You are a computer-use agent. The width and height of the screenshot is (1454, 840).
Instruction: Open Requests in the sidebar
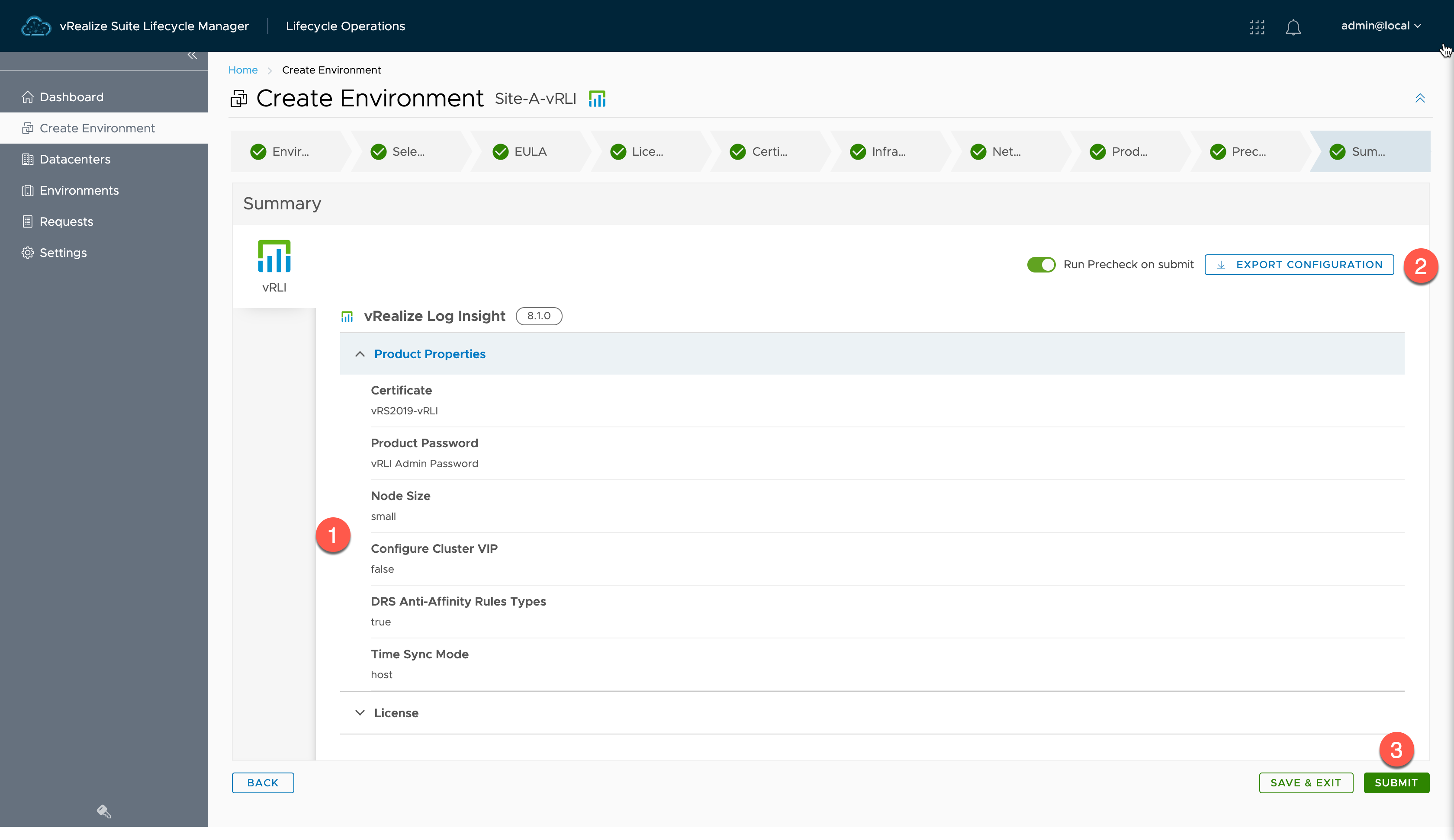point(104,221)
